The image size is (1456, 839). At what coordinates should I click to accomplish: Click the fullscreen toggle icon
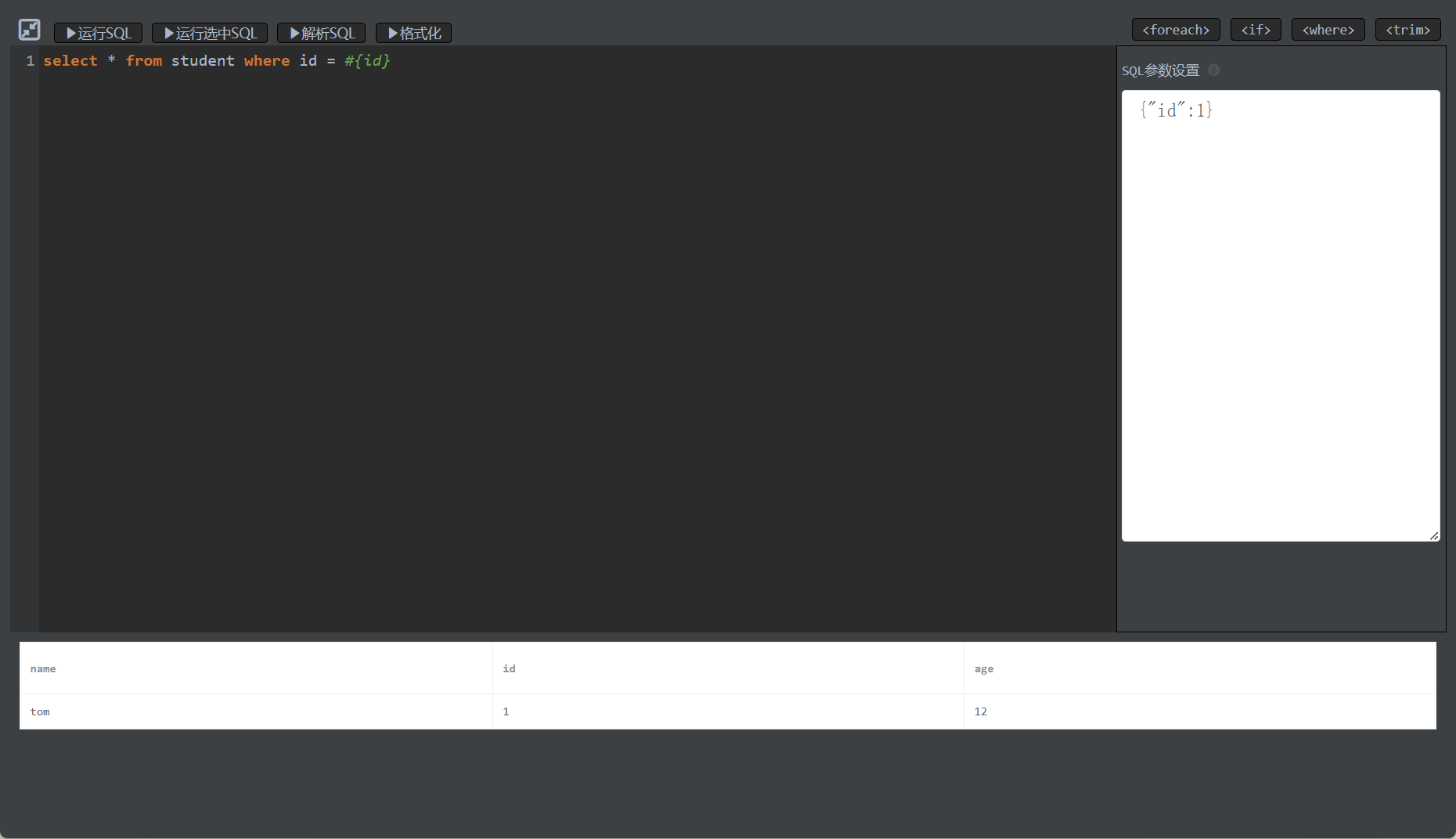point(29,30)
